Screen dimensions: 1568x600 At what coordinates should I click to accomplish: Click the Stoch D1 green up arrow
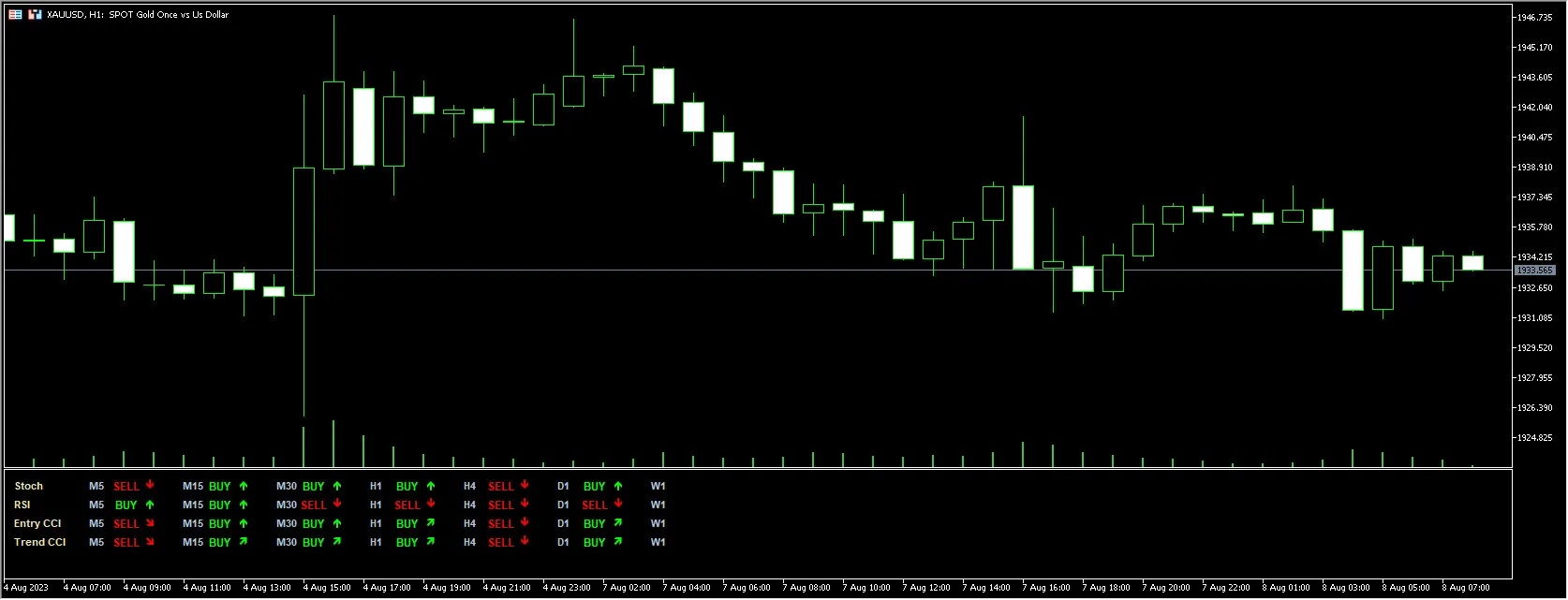618,486
